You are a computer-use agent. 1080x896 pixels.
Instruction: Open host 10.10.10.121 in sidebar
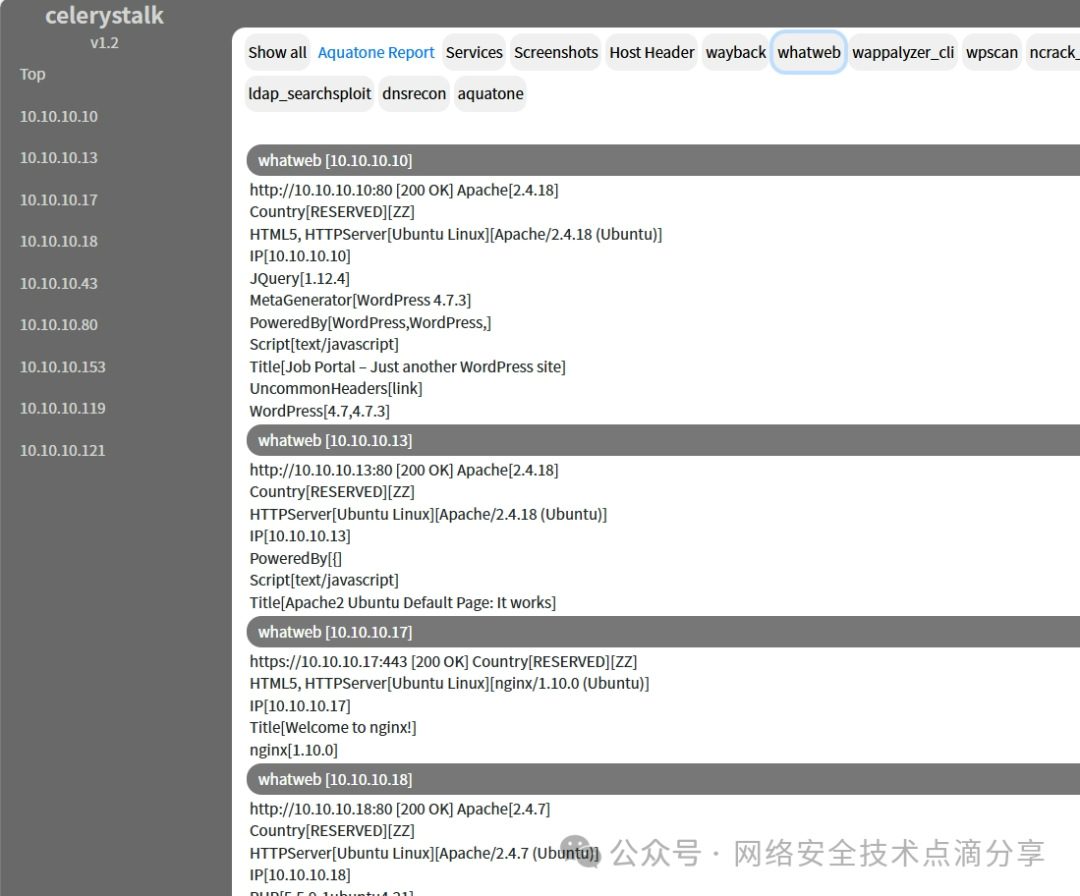point(63,450)
